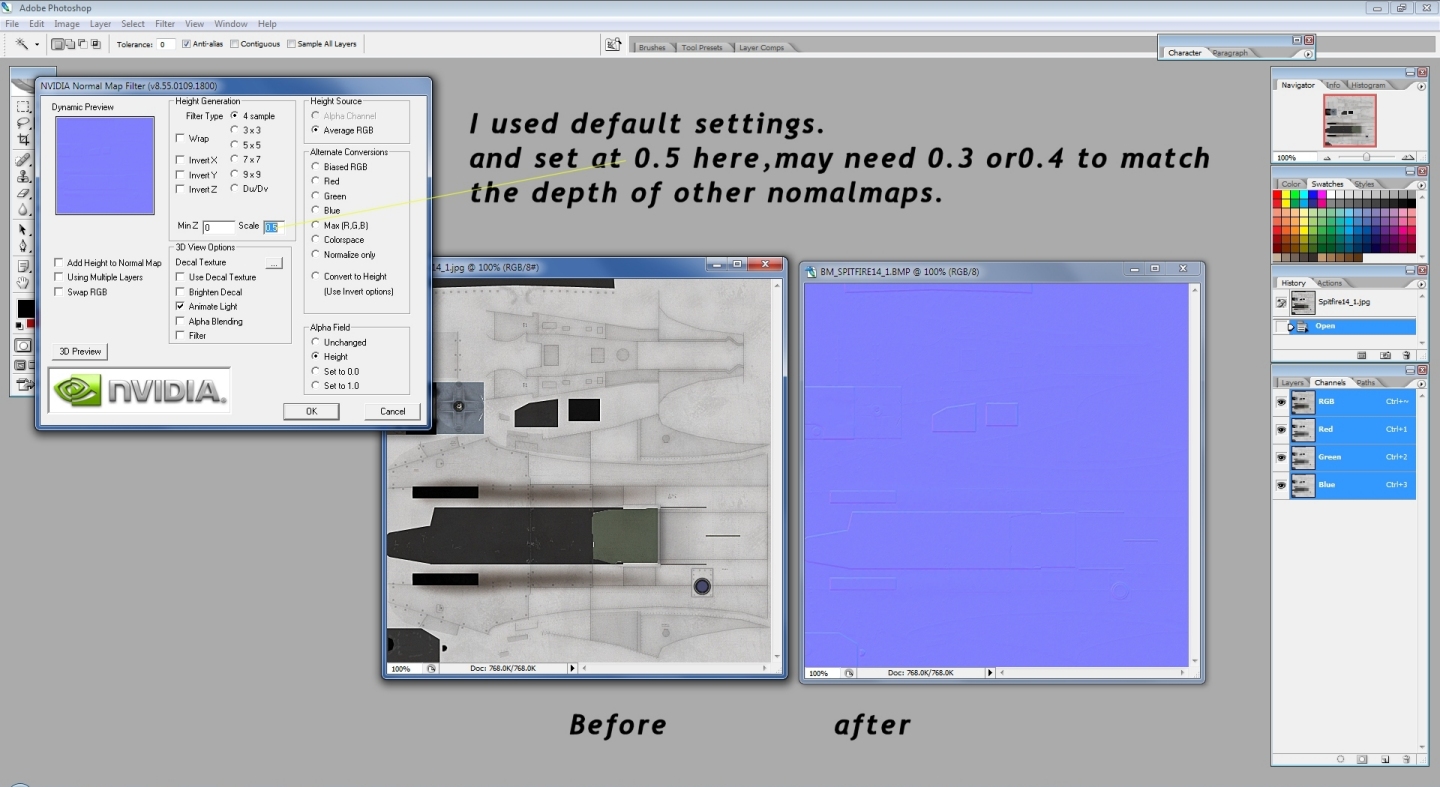The image size is (1440, 787).
Task: Select the Clone Stamp tool
Action: pos(23,176)
